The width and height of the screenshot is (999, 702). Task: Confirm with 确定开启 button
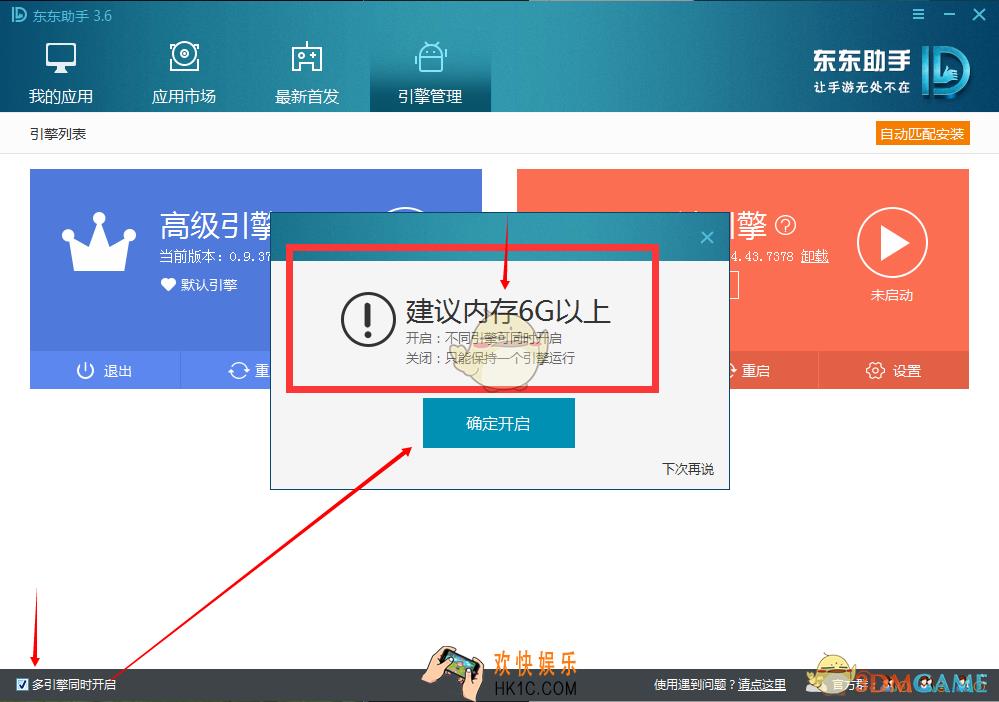499,423
